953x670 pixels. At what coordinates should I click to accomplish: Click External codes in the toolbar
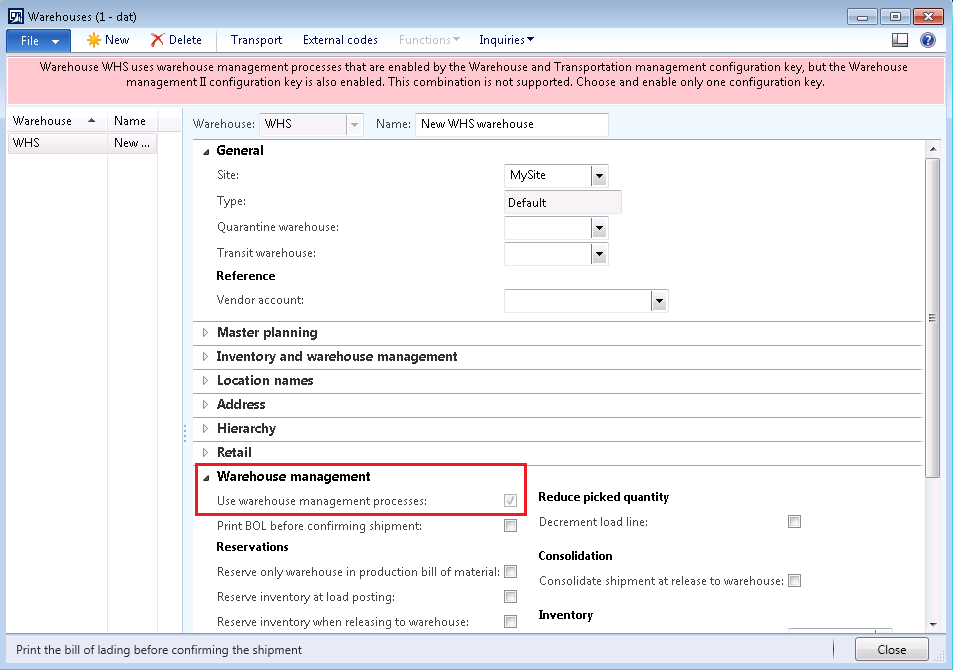click(340, 40)
